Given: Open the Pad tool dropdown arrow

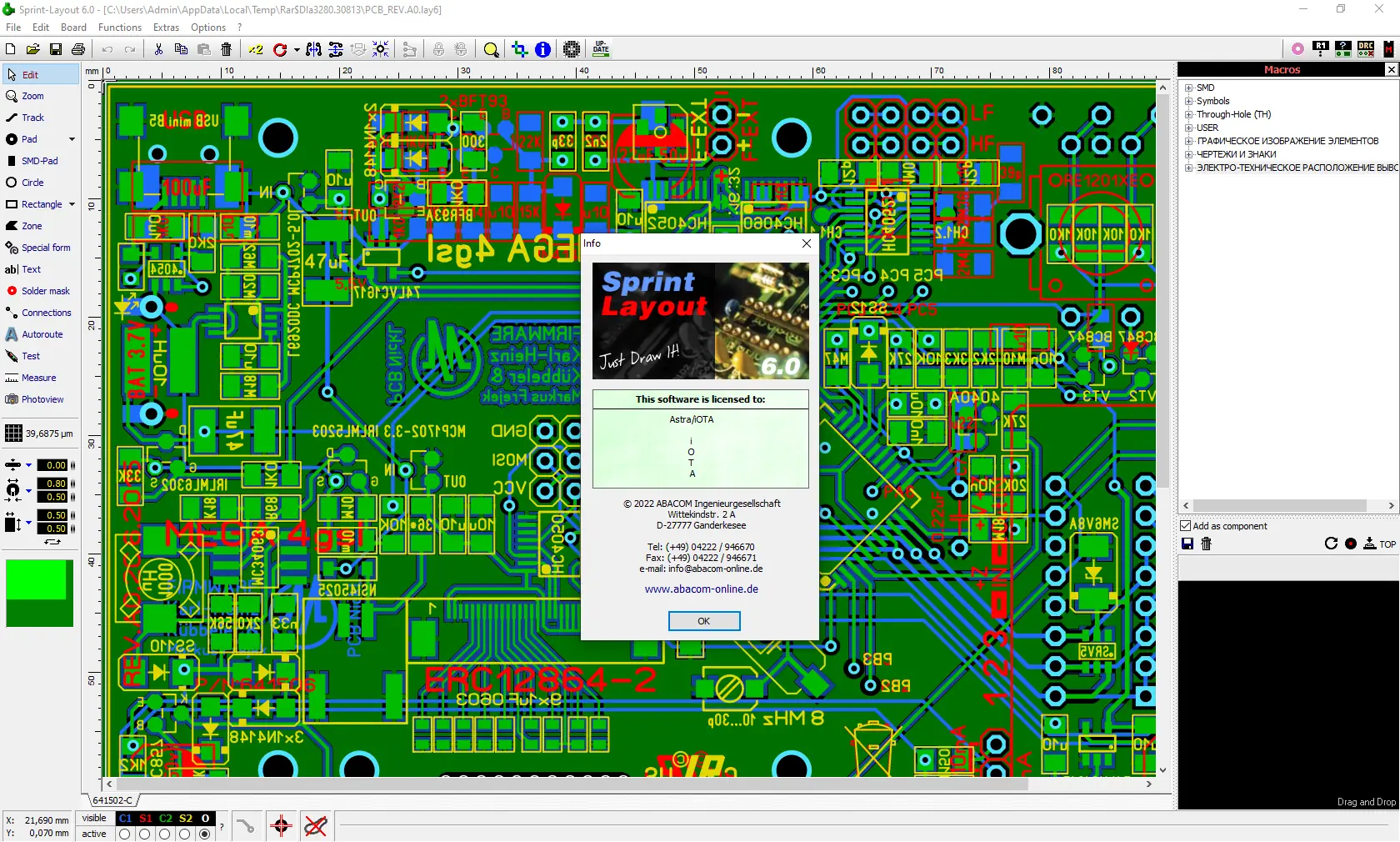Looking at the screenshot, I should point(72,139).
